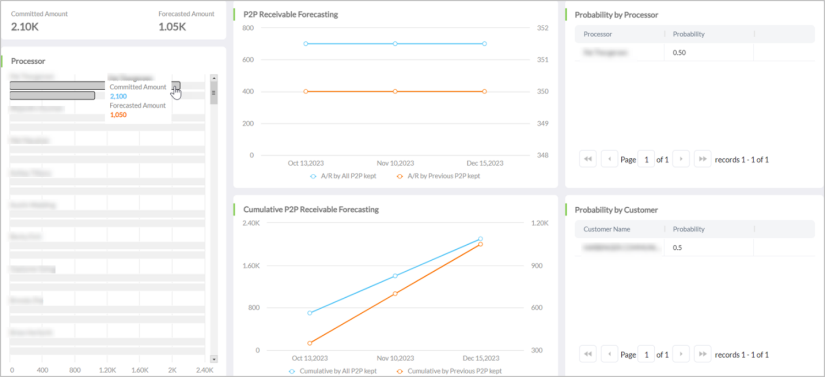Go to previous page in Probability by Processor
Viewport: 825px width, 377px height.
[x=609, y=159]
